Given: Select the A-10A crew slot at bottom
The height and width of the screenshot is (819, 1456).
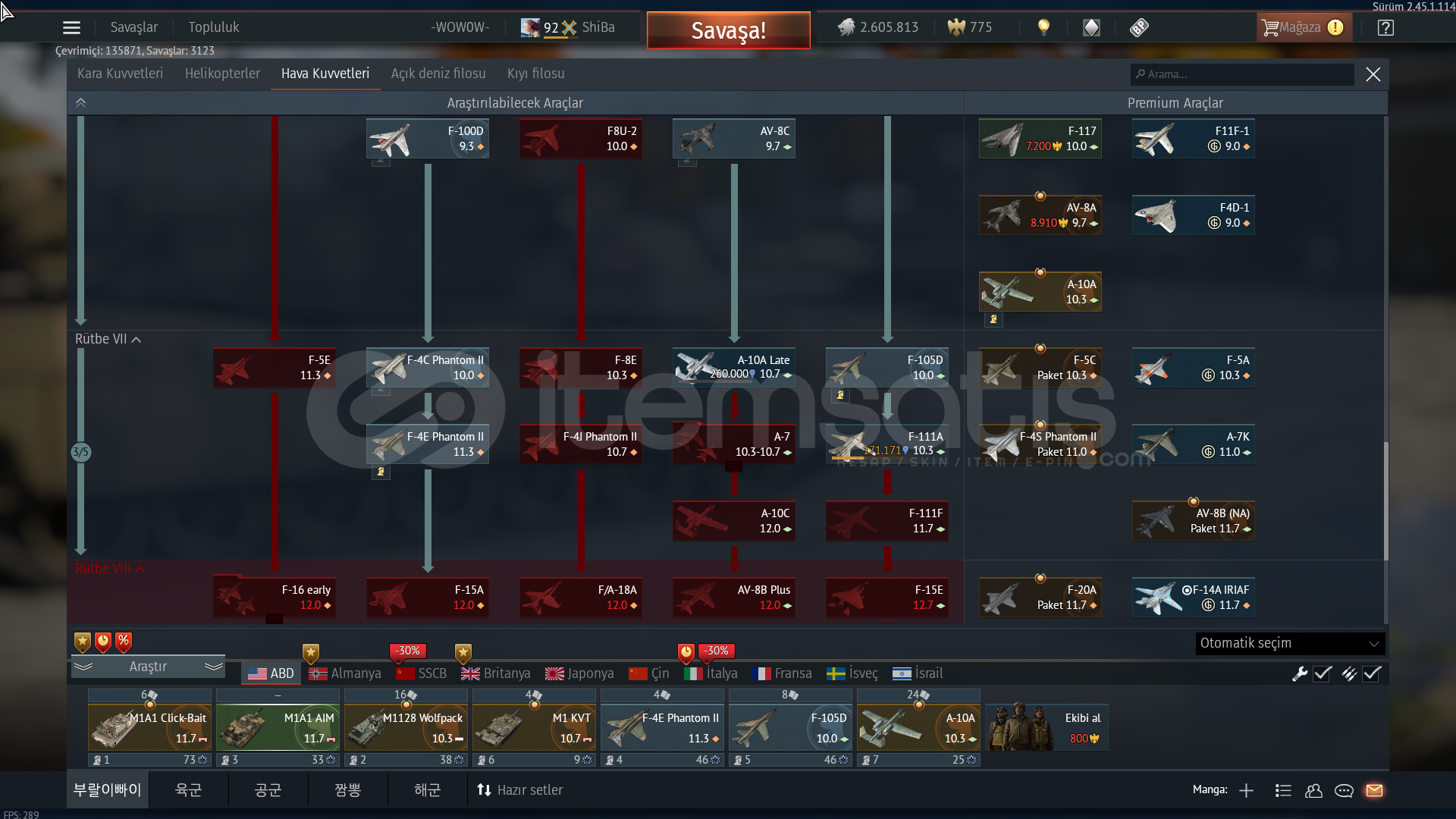Looking at the screenshot, I should 918,728.
